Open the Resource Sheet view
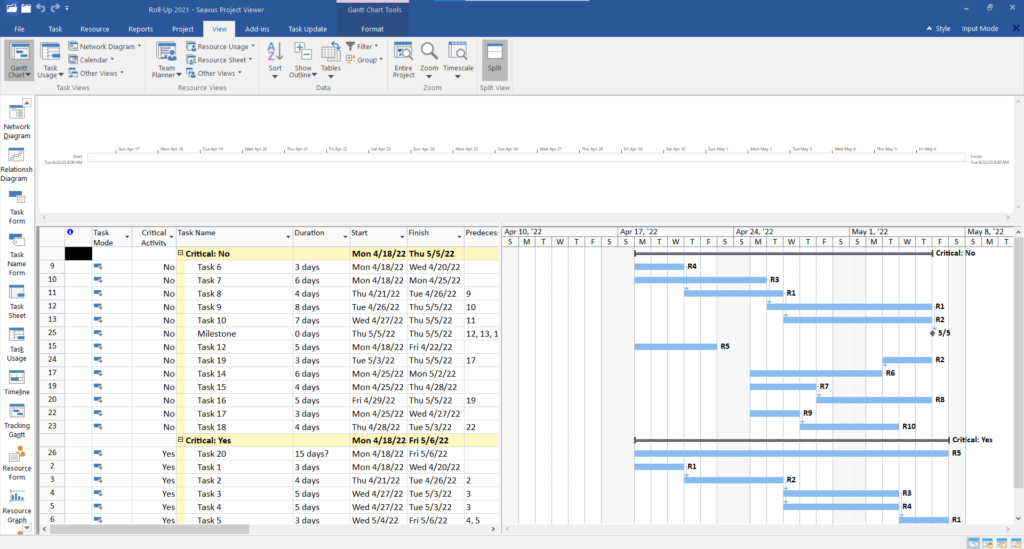Screen dimensions: 1024x549 coord(219,60)
